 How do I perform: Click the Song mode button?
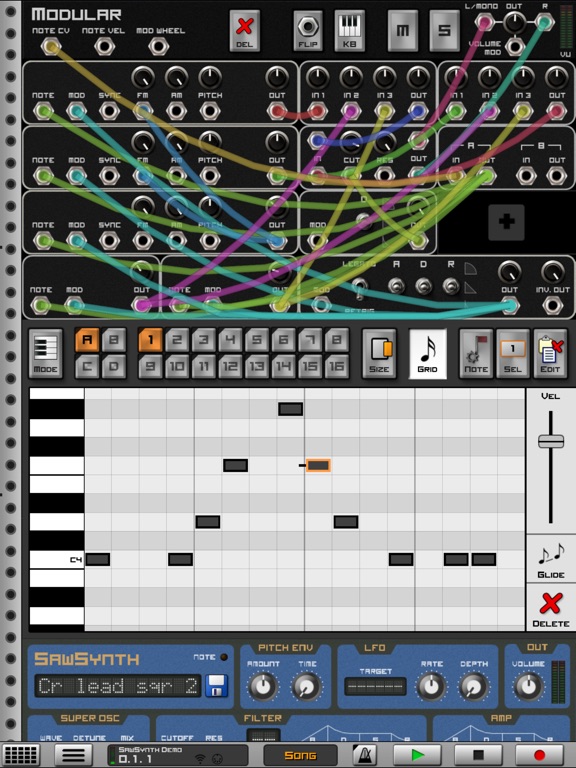point(300,755)
